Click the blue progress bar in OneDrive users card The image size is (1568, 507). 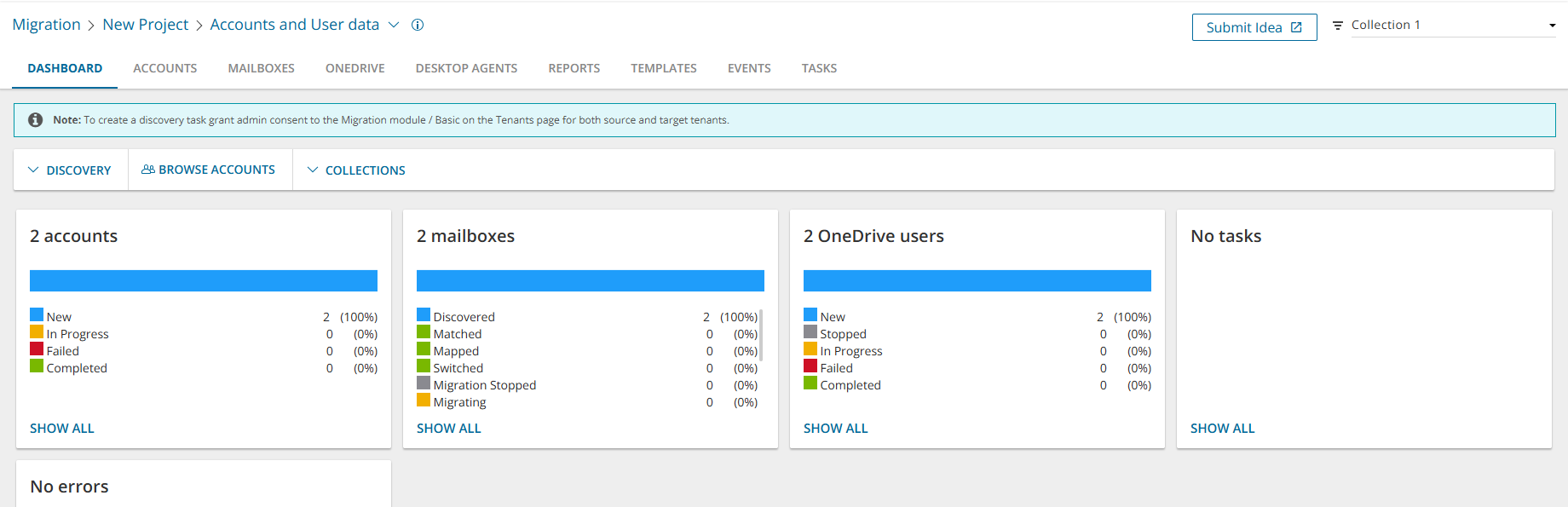(977, 280)
